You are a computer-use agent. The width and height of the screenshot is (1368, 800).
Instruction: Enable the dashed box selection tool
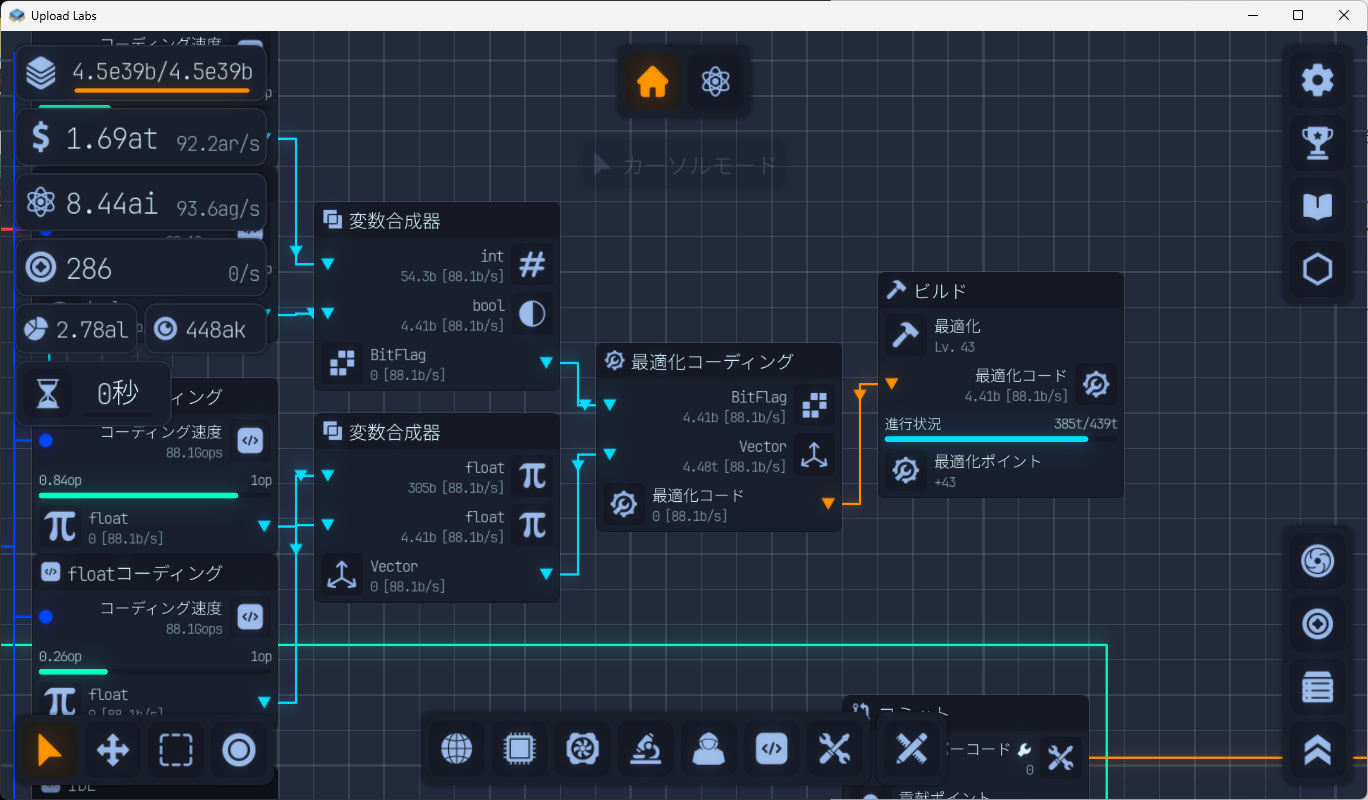[176, 749]
